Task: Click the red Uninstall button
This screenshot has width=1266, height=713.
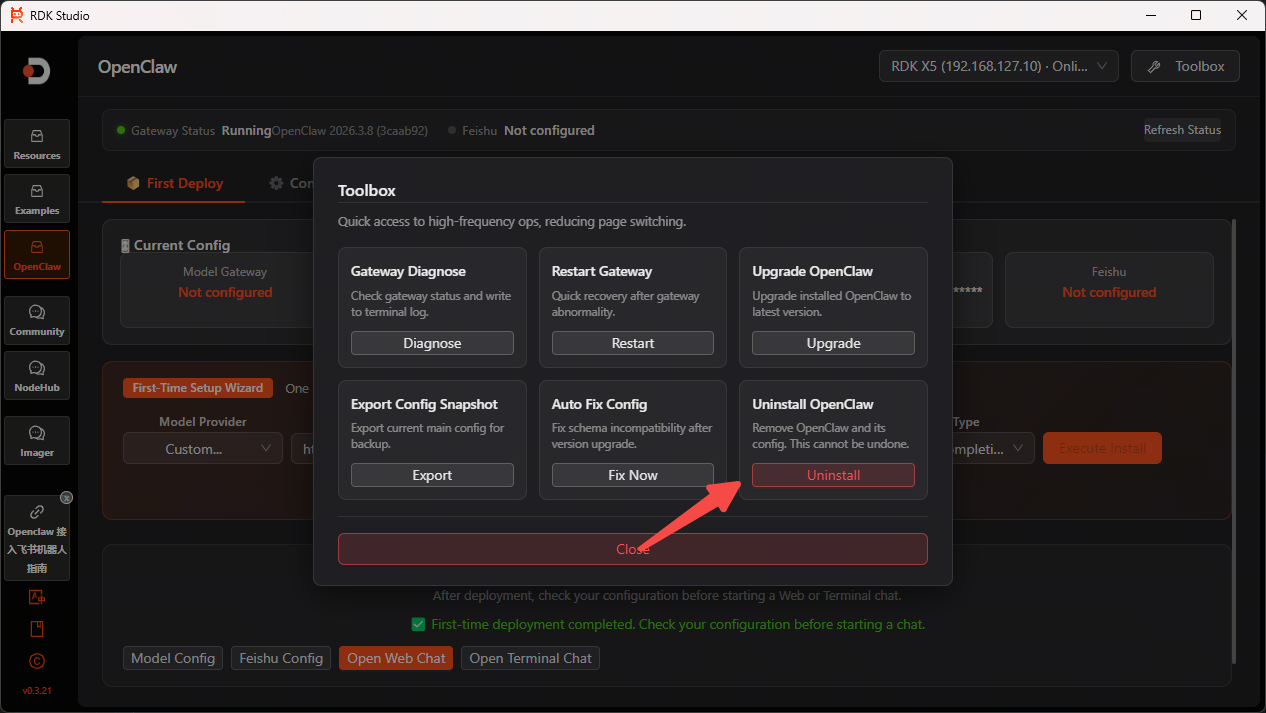Action: [833, 475]
